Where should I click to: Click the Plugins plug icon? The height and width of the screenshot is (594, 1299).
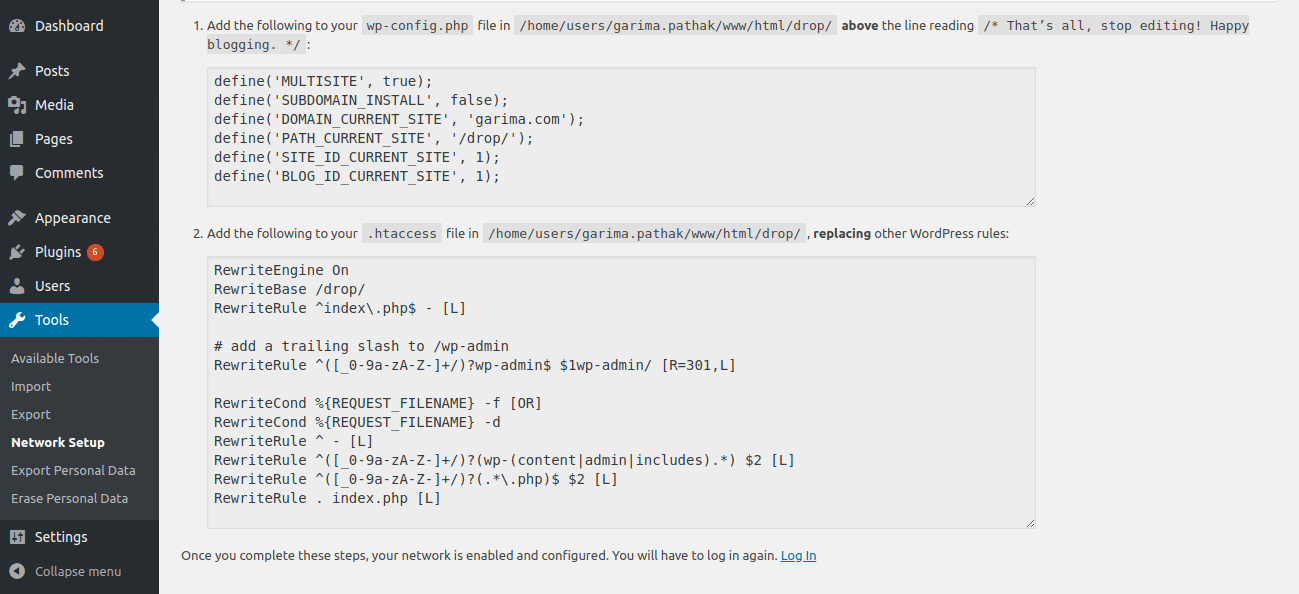coord(17,252)
